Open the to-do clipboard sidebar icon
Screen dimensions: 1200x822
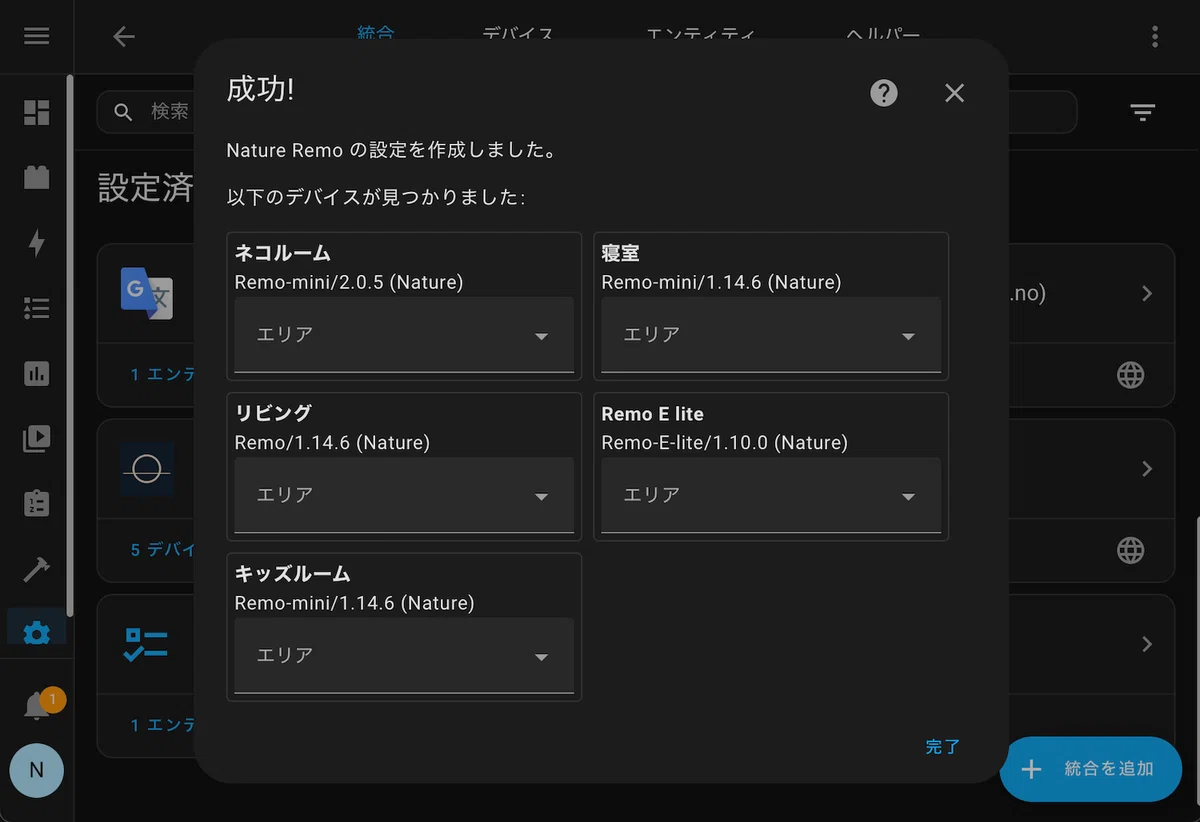[37, 503]
